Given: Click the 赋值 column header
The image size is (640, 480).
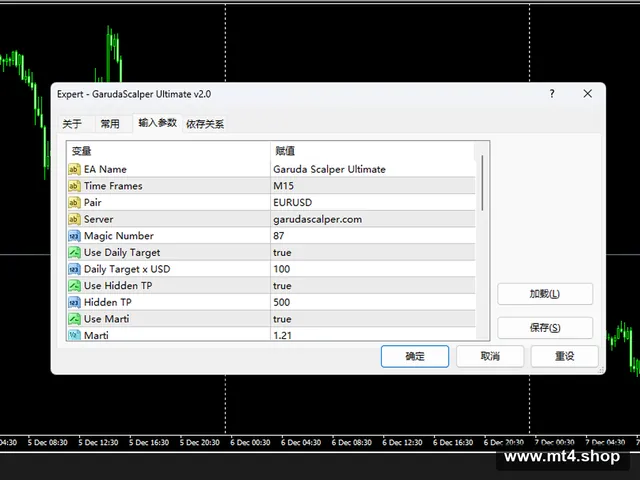Looking at the screenshot, I should click(x=373, y=151).
